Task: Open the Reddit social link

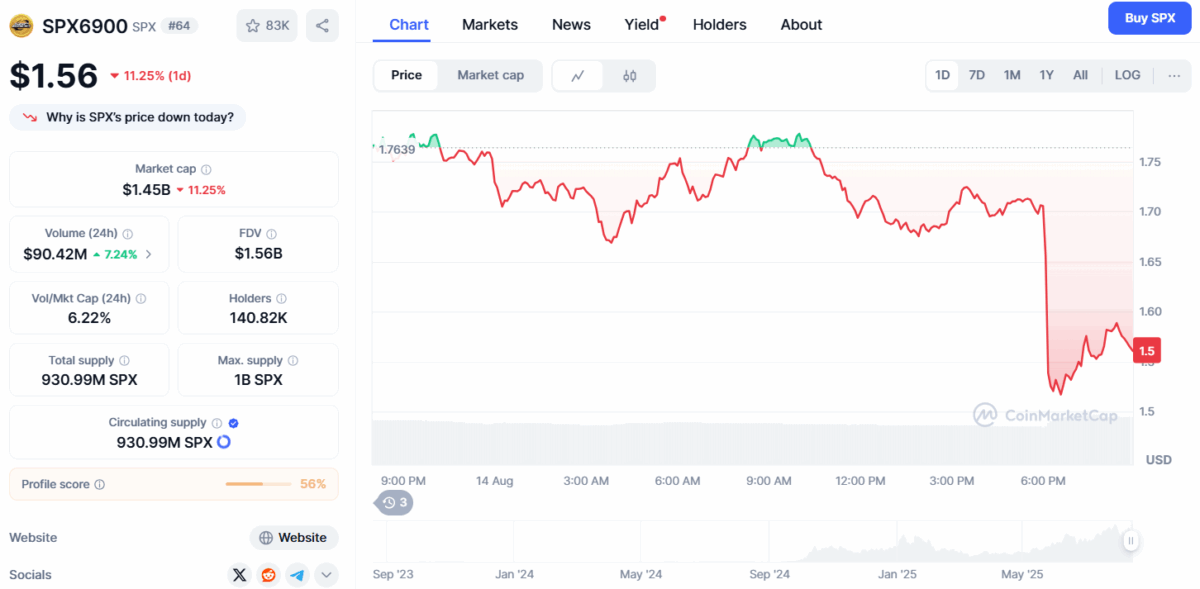Action: point(268,575)
